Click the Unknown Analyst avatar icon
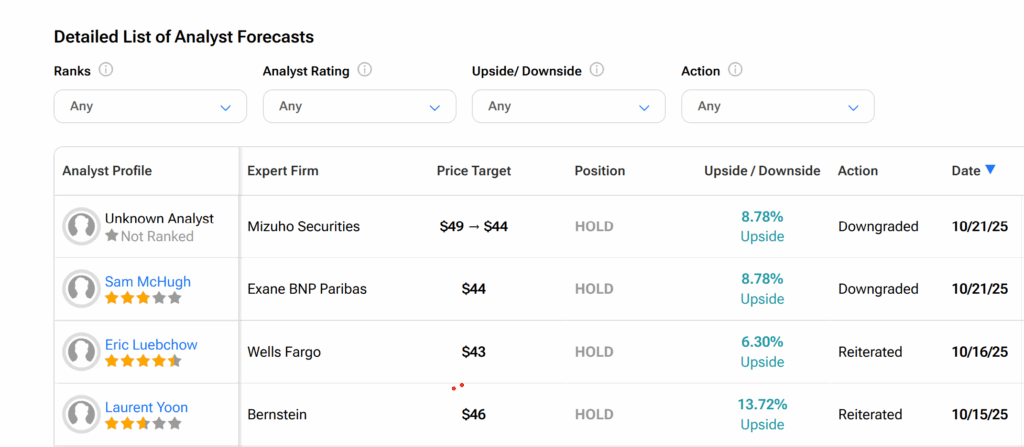Image resolution: width=1024 pixels, height=447 pixels. [81, 227]
